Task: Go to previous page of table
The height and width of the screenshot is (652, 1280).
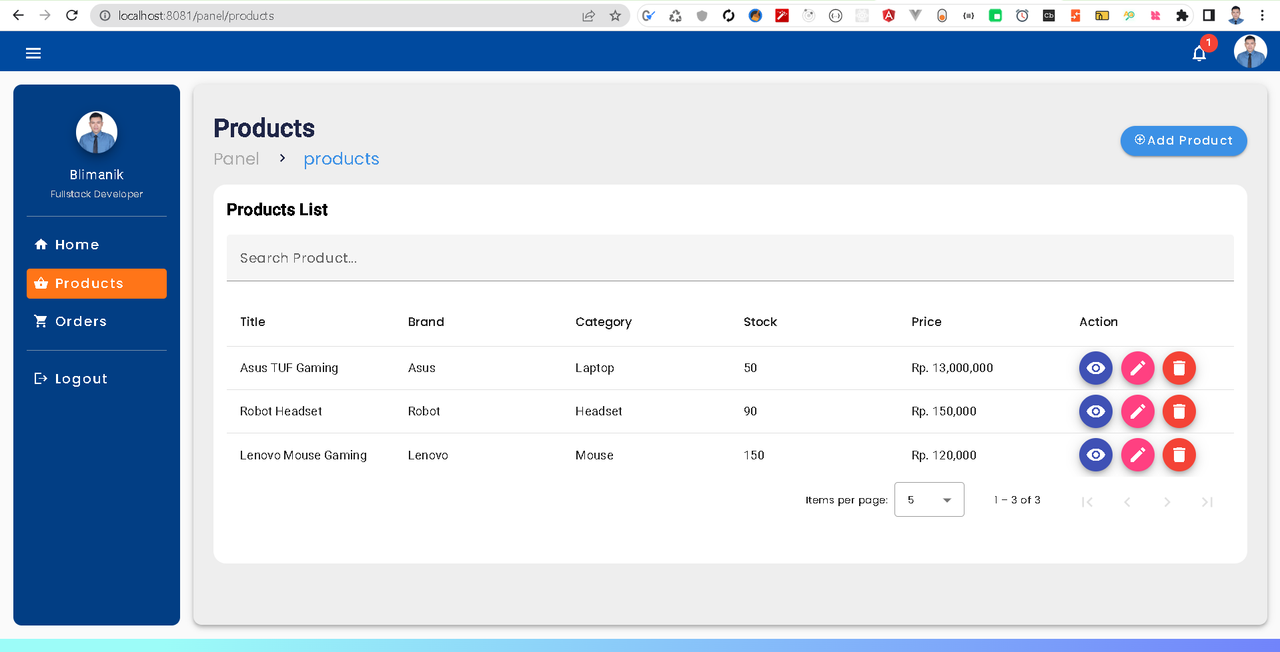Action: click(x=1127, y=502)
